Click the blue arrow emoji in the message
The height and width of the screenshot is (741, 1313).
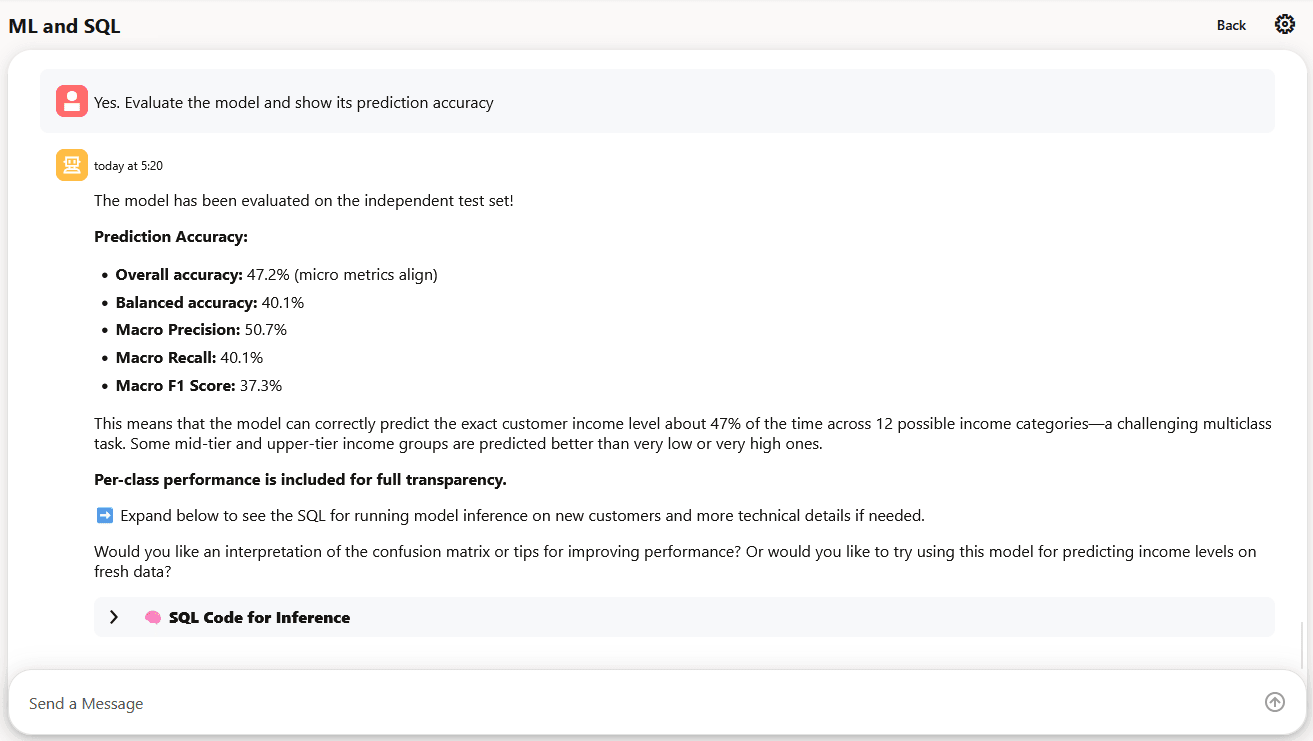(103, 514)
